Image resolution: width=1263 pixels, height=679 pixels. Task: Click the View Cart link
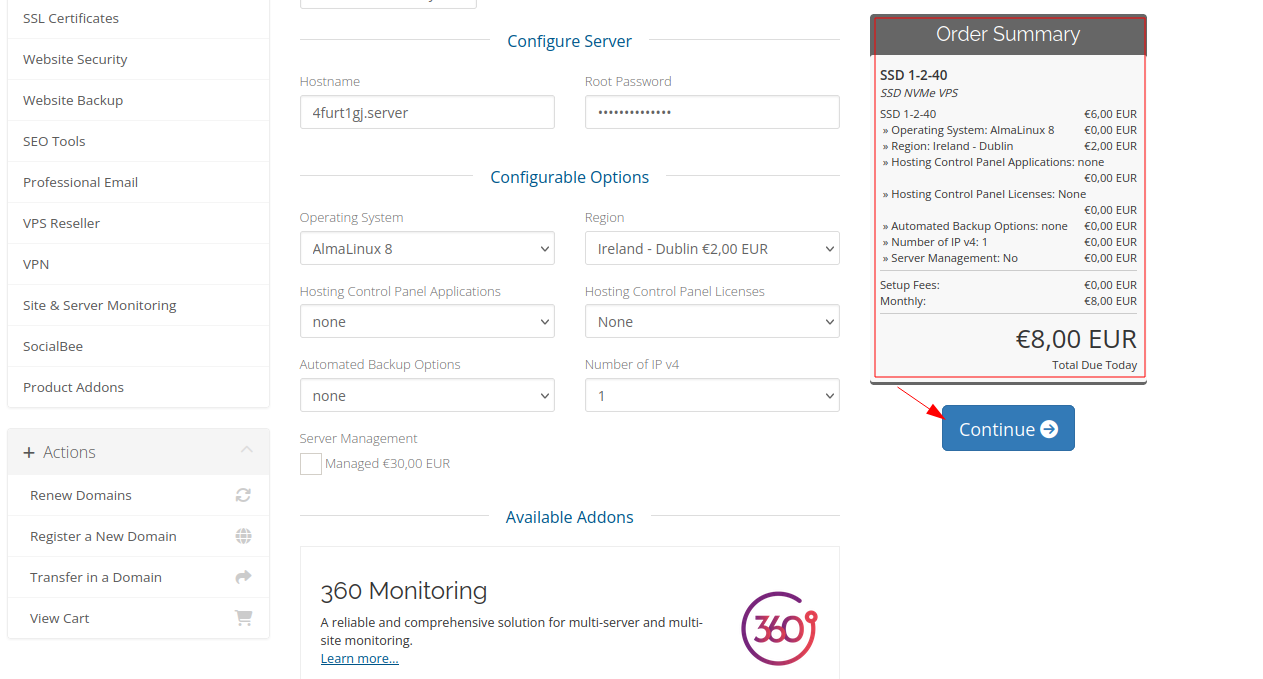click(60, 618)
